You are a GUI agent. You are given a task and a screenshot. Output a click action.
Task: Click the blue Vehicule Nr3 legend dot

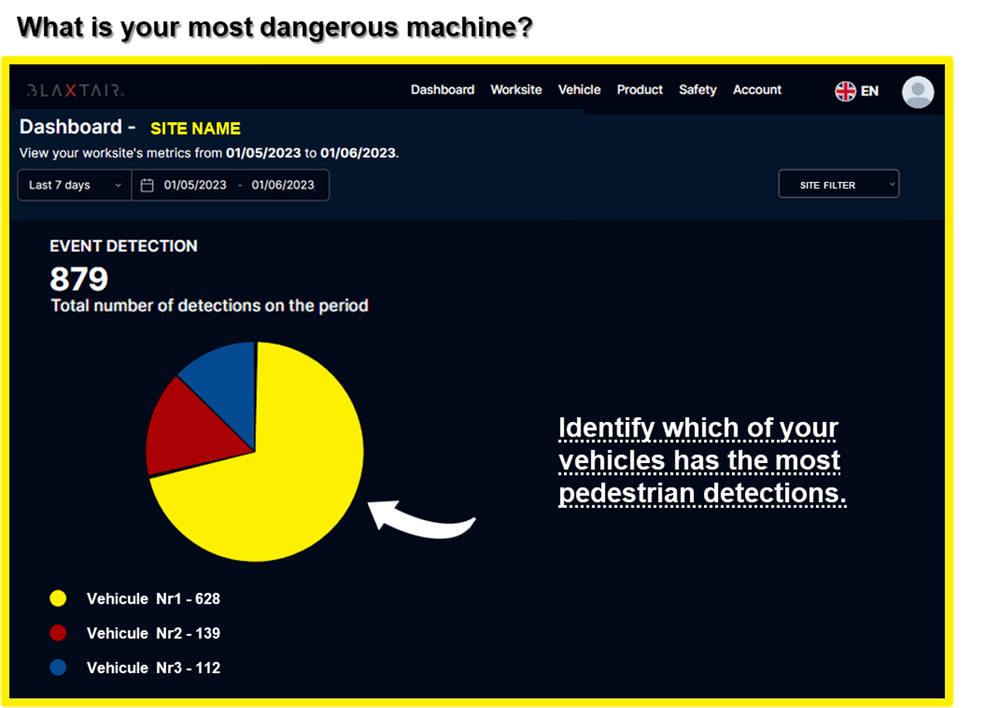(x=58, y=667)
